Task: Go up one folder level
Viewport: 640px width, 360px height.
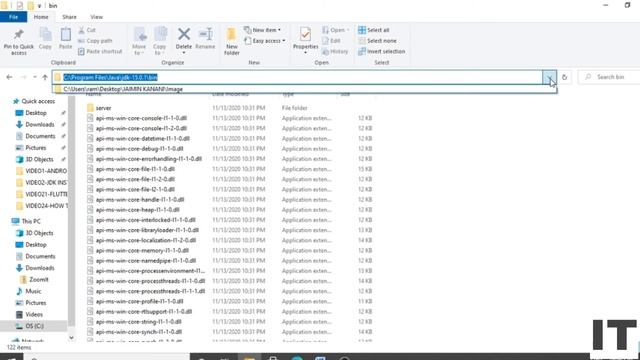Action: click(x=45, y=77)
